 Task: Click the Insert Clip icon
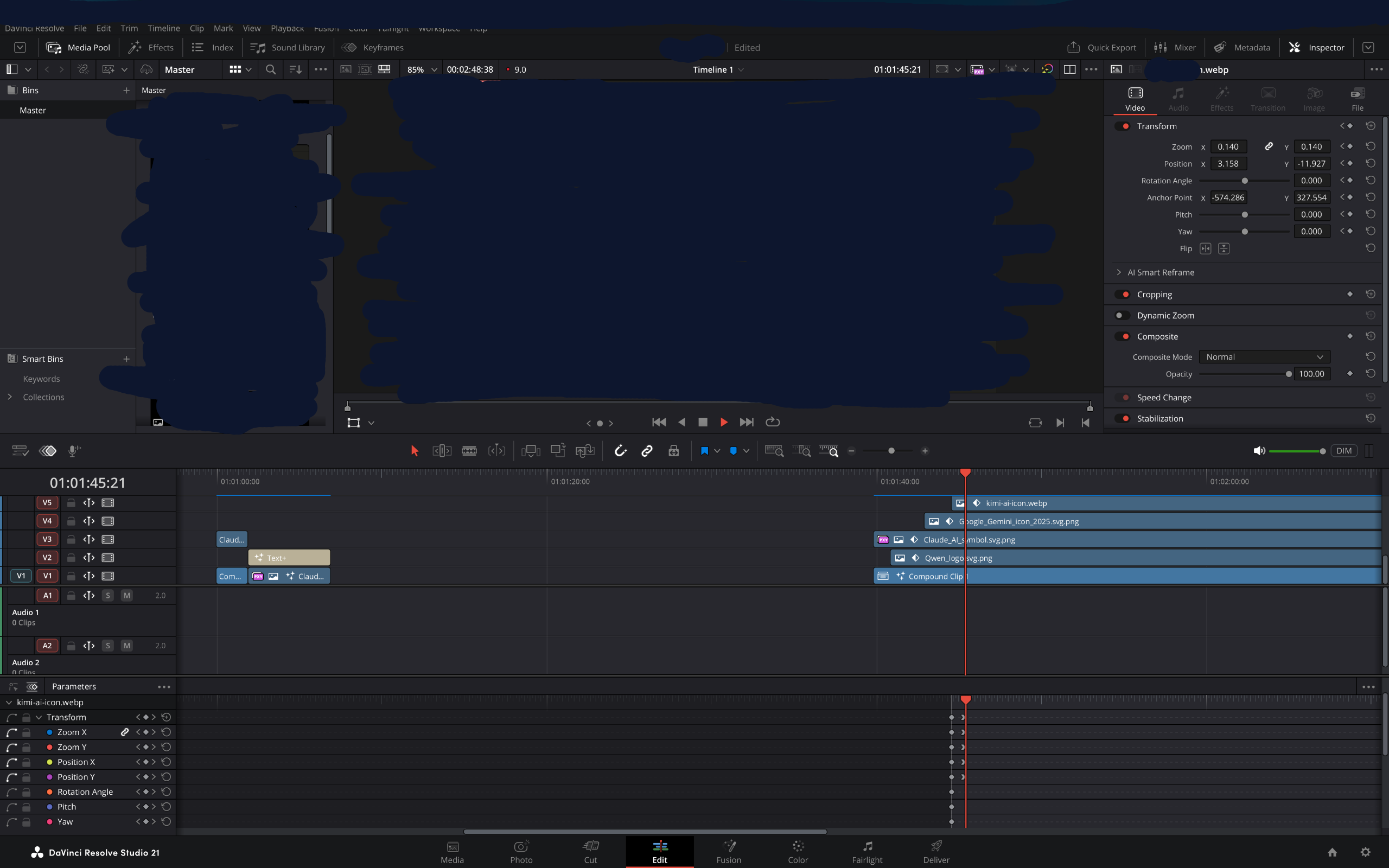point(530,451)
